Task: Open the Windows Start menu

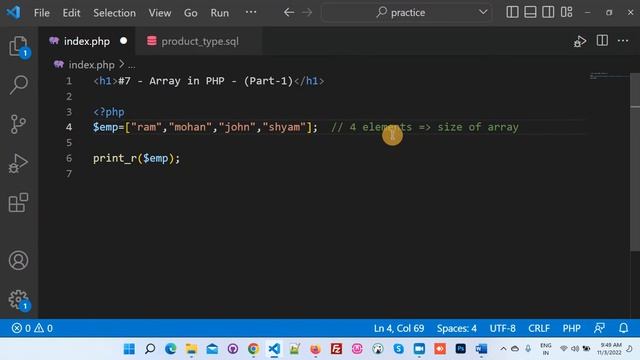Action: [x=129, y=349]
